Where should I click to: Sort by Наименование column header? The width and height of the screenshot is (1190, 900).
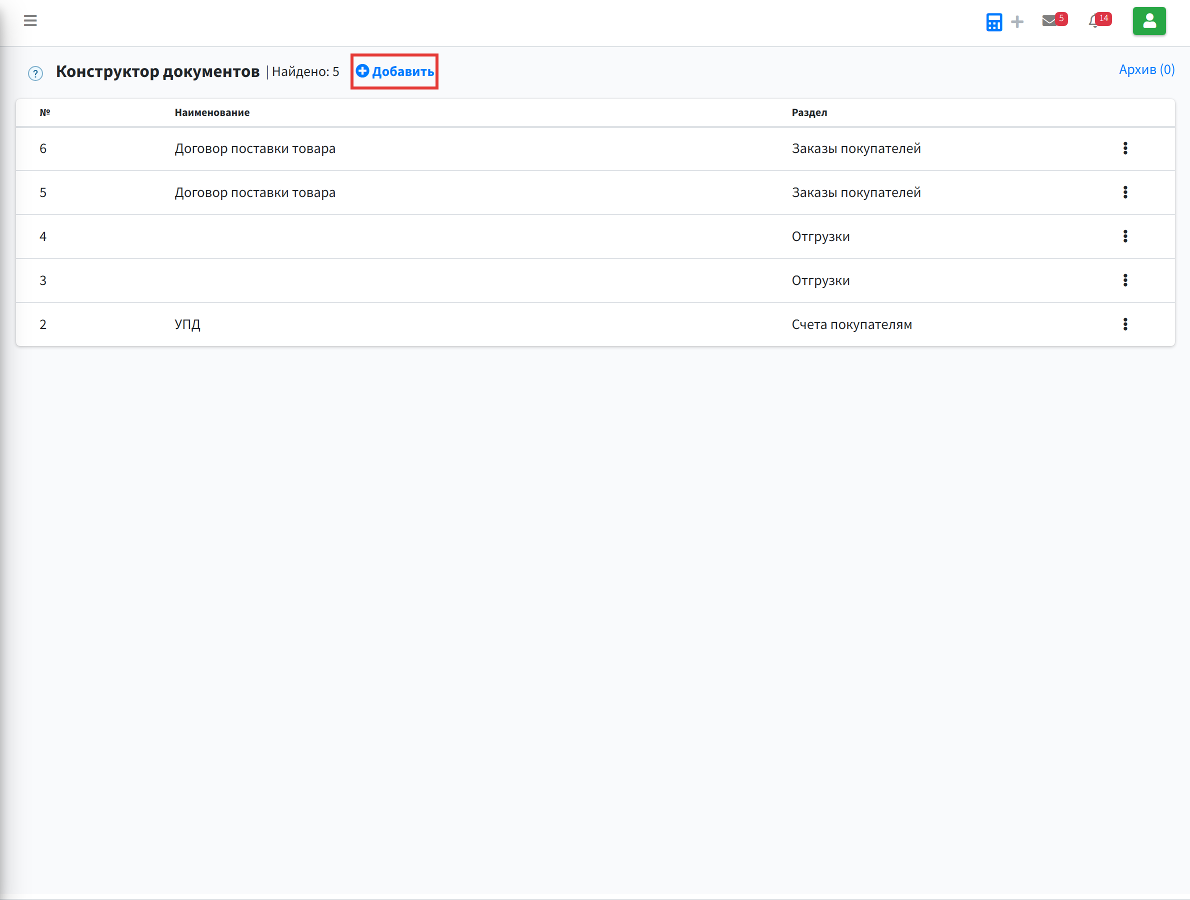[212, 112]
